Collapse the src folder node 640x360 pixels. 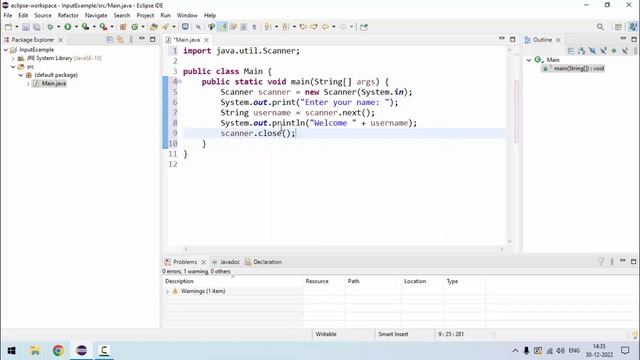13,67
